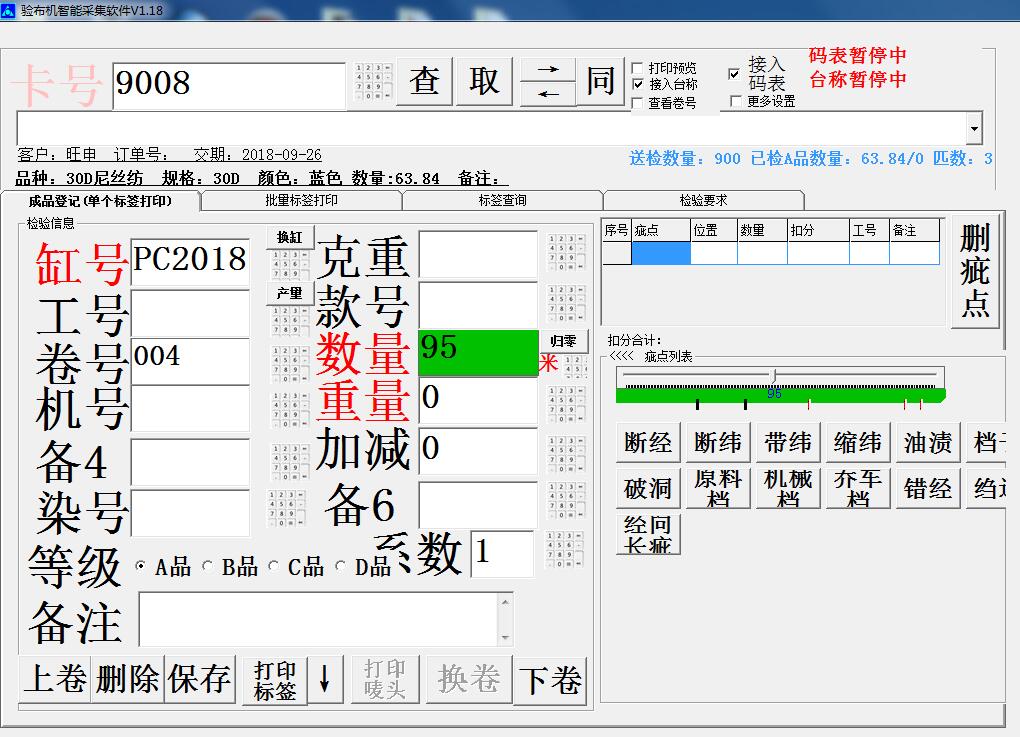Viewport: 1020px width, 737px height.
Task: Click 产量 button
Action: [x=290, y=293]
